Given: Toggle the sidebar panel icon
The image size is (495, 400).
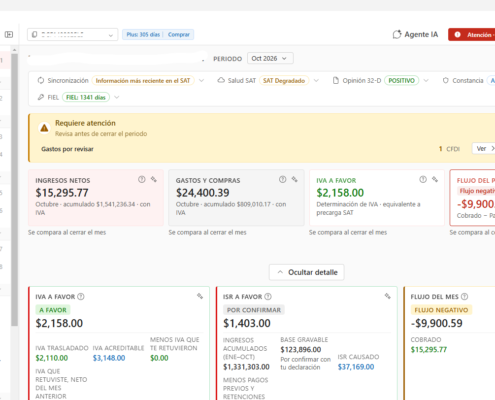Looking at the screenshot, I should (x=9, y=34).
